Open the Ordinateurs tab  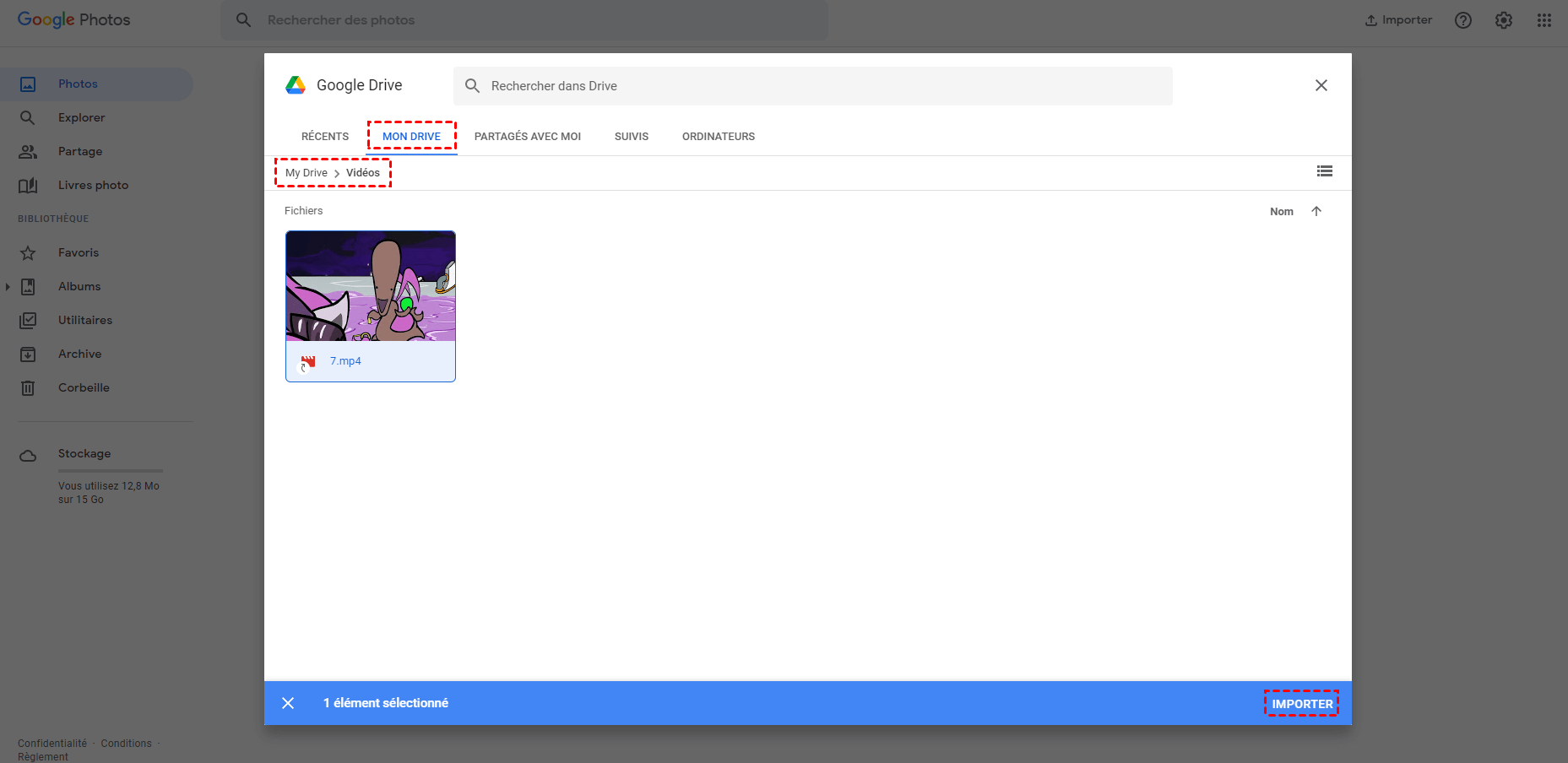719,137
